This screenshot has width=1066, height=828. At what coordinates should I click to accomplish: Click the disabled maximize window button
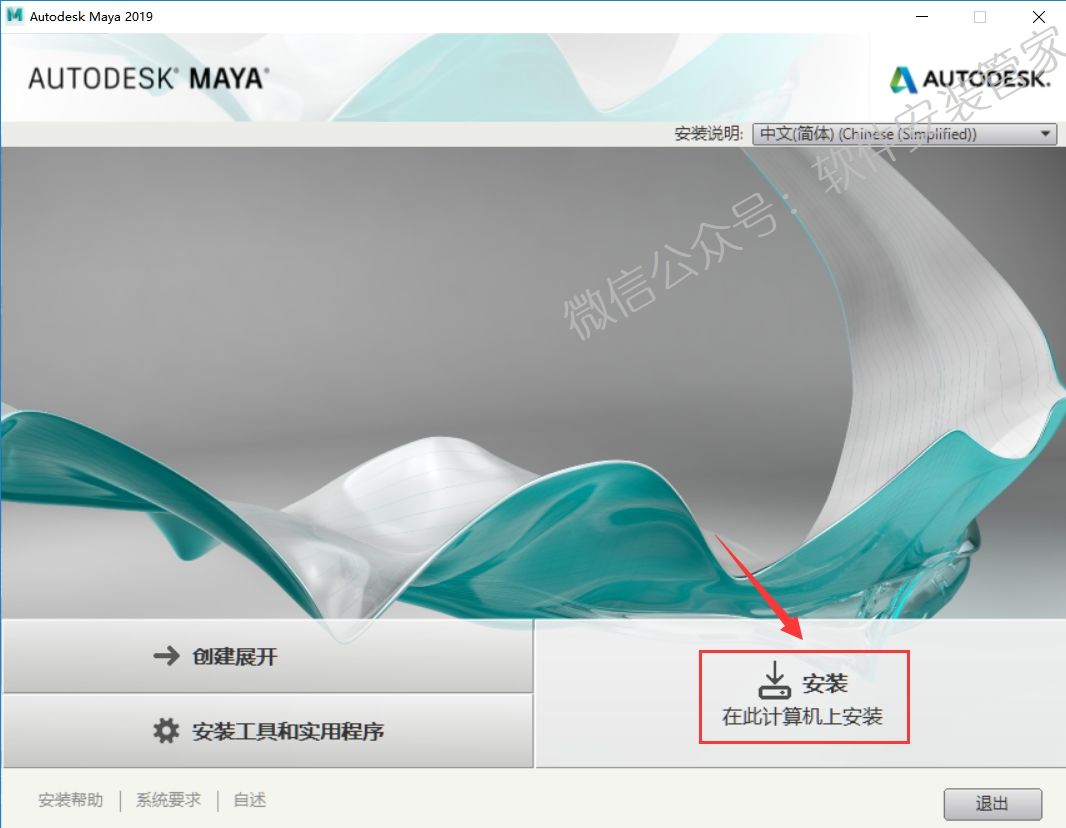coord(980,16)
